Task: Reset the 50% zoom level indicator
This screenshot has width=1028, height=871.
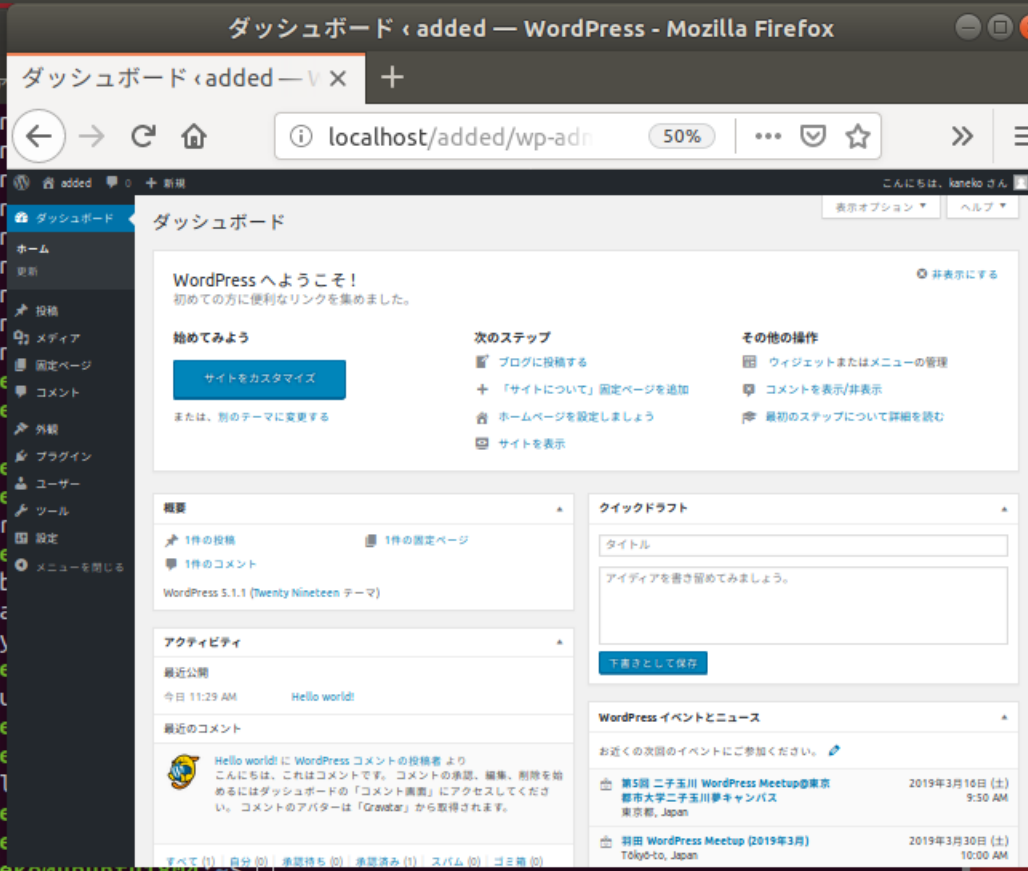Action: [682, 136]
